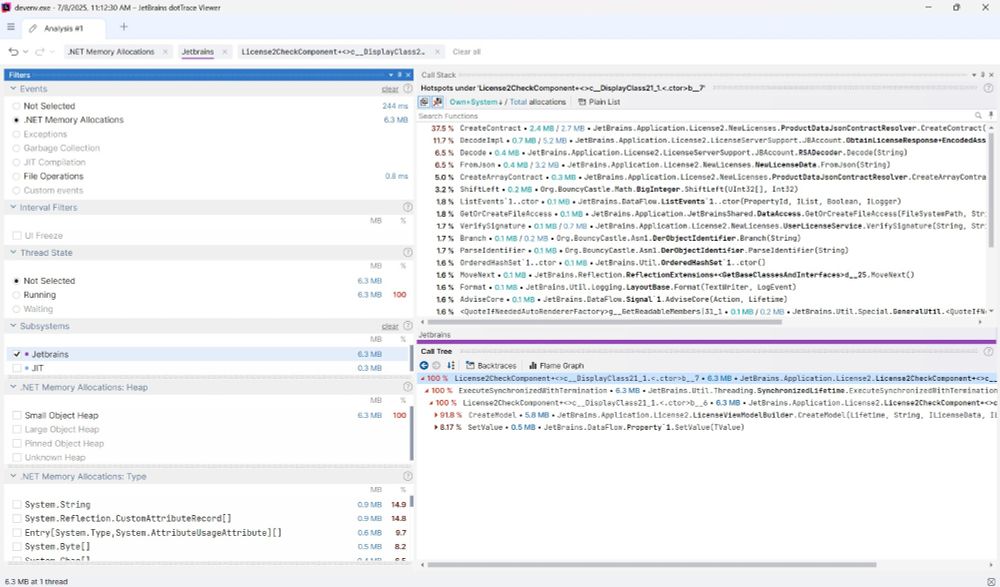Click the search magnifier in Search Functions
Image resolution: width=1000 pixels, height=587 pixels.
(978, 115)
